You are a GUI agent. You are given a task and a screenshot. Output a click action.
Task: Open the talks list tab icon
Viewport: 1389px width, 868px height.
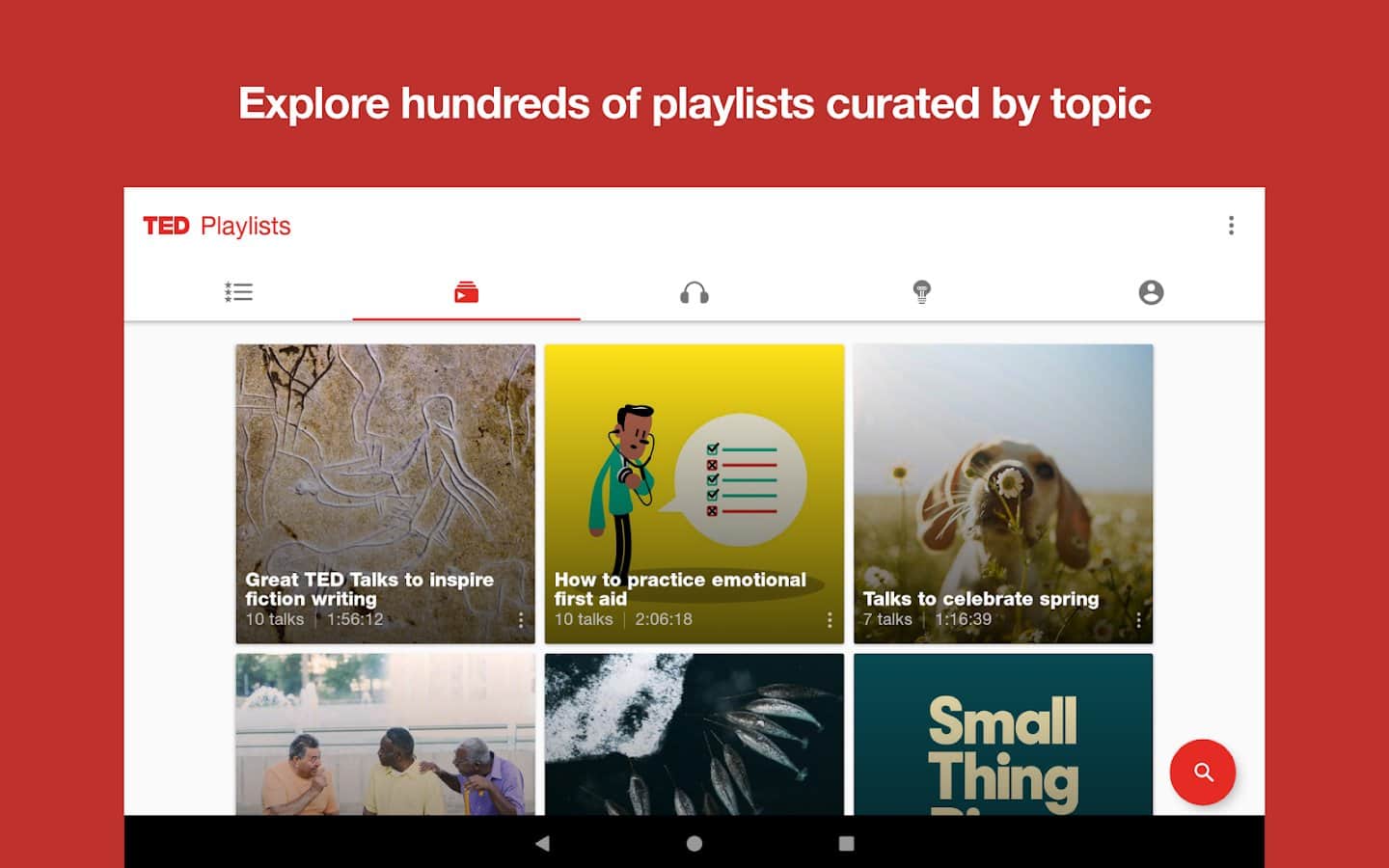pyautogui.click(x=238, y=292)
